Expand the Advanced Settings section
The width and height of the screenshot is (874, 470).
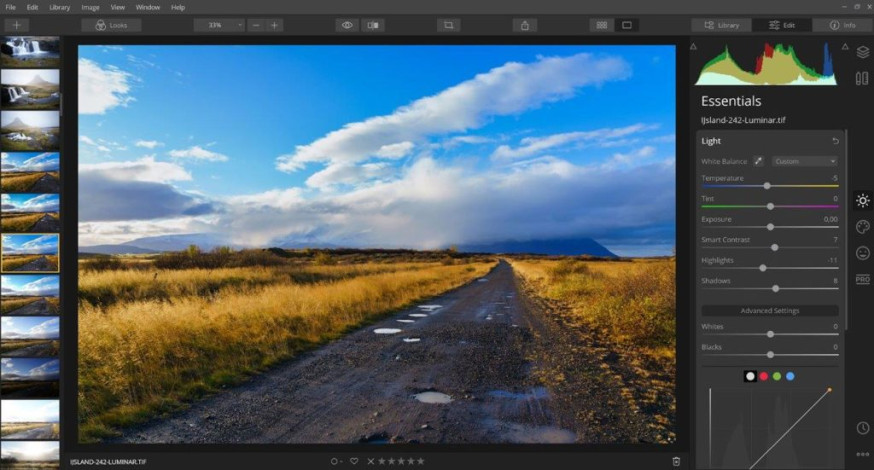(770, 311)
